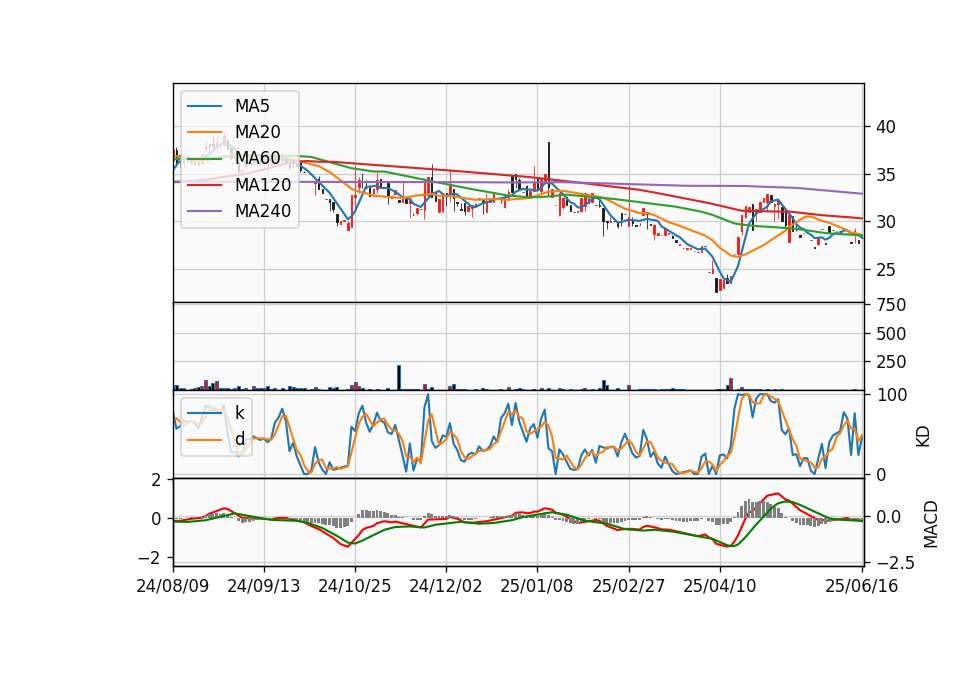Image resolution: width=960 pixels, height=690 pixels.
Task: Click the 25/01/08 date axis label
Action: 537,586
